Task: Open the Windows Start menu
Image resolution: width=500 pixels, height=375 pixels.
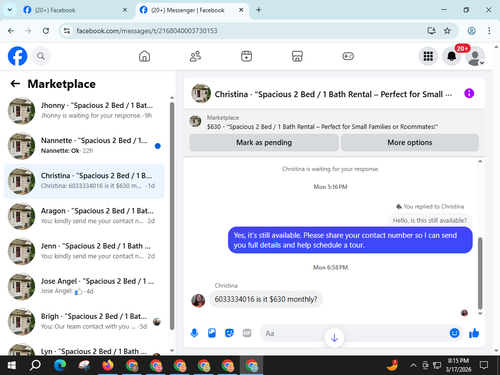Action: [11, 365]
